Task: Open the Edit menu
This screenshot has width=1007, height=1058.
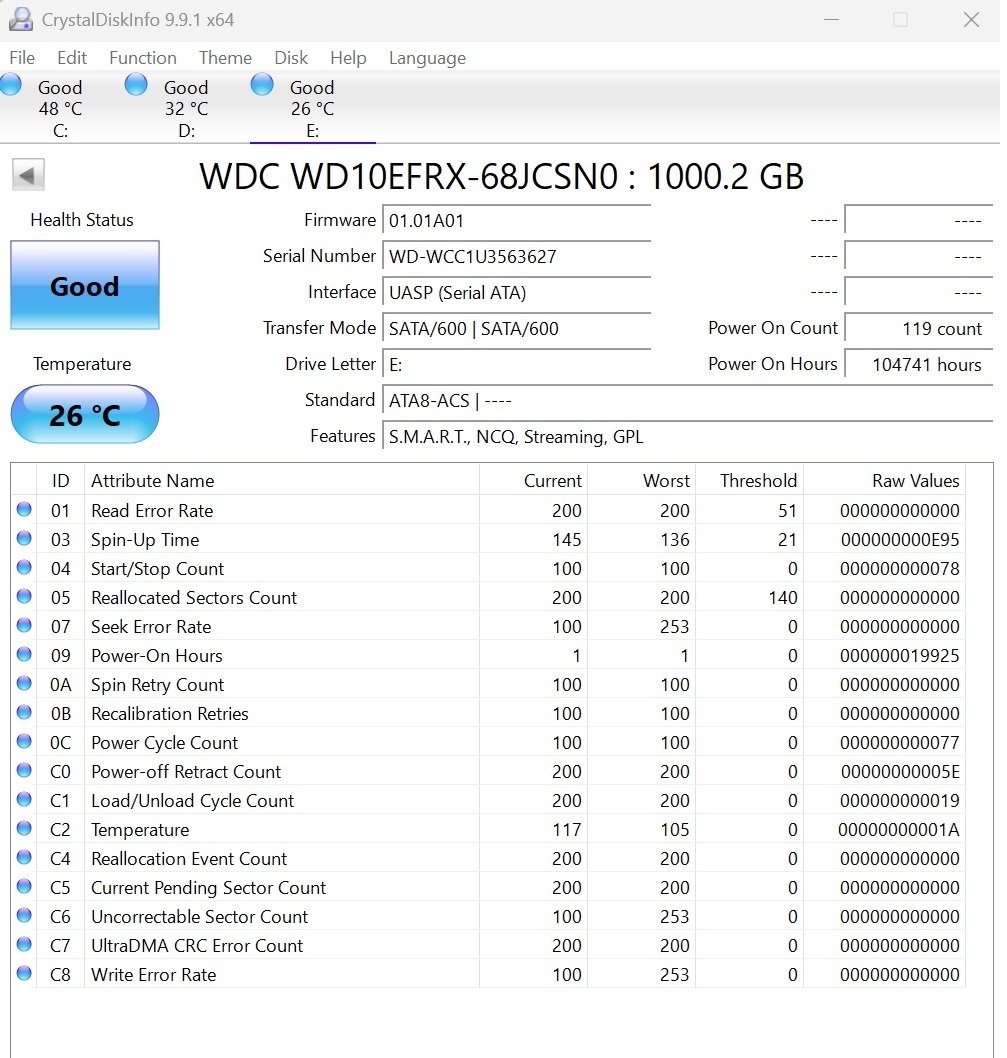Action: [72, 58]
